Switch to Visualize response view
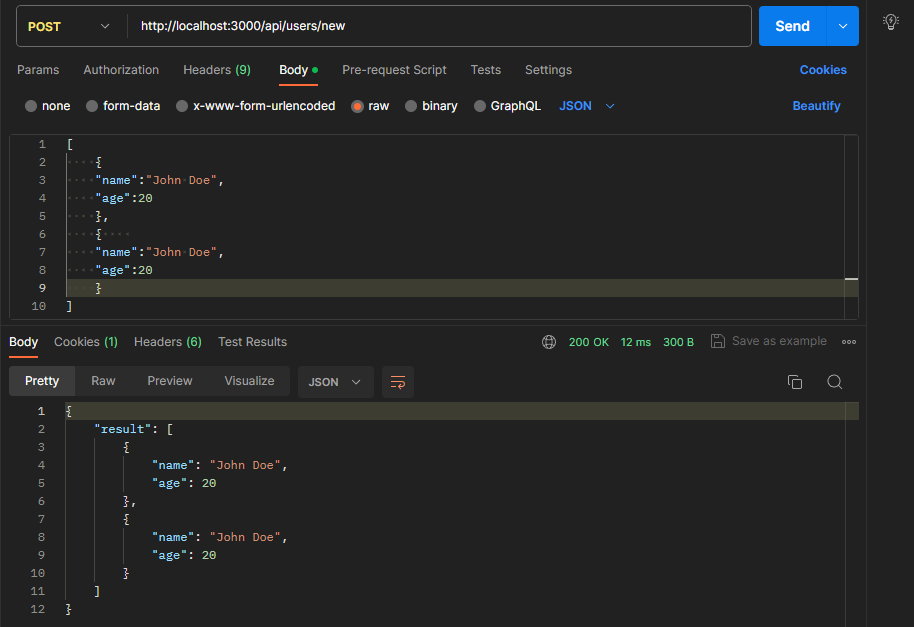 pos(249,381)
